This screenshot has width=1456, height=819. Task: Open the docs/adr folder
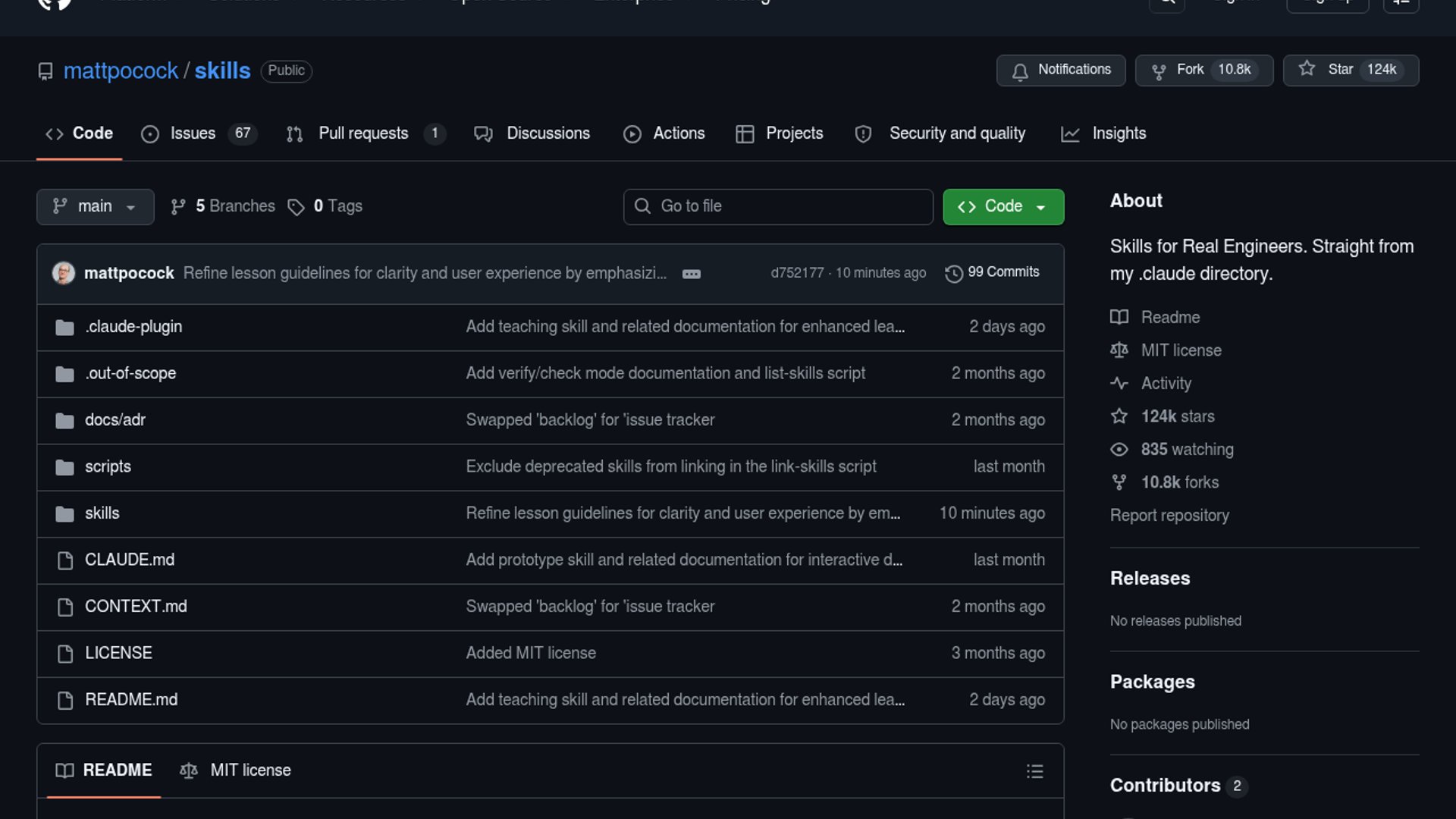[x=115, y=420]
